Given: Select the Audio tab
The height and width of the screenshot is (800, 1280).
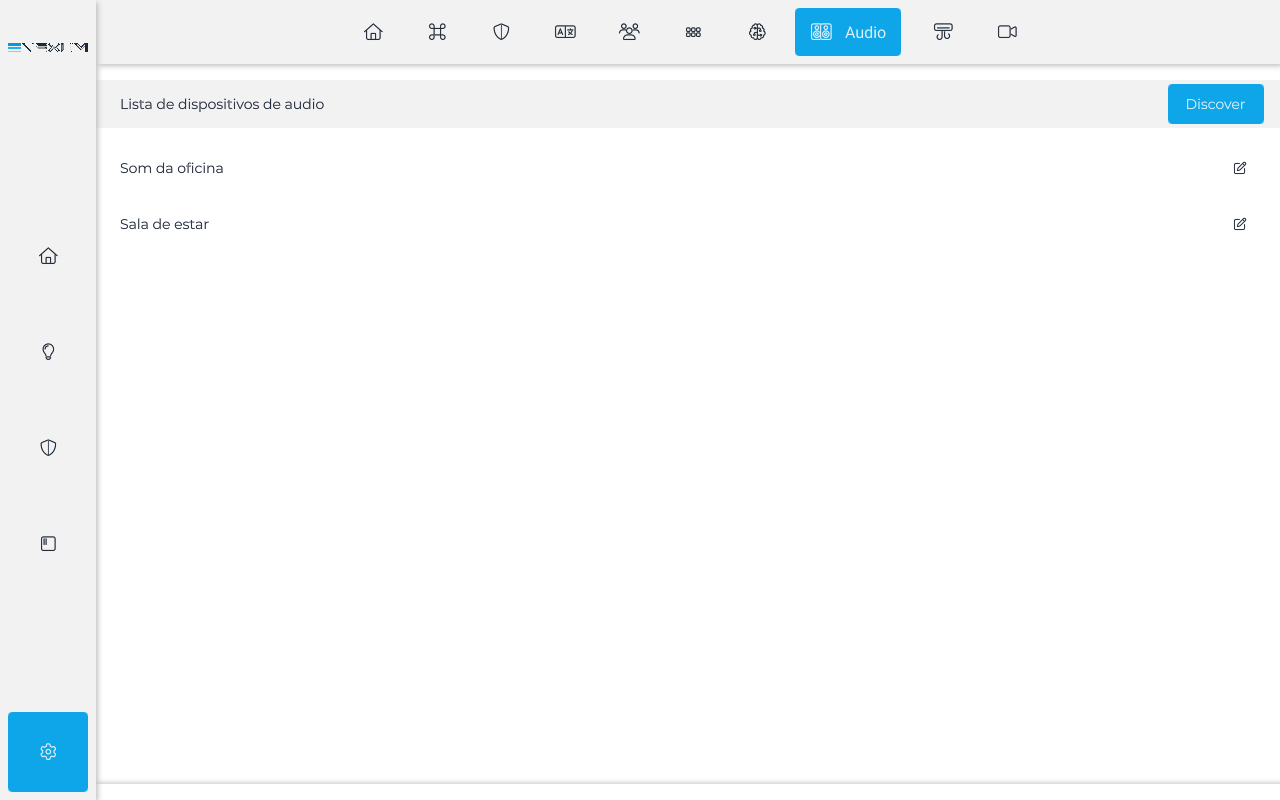Looking at the screenshot, I should click(x=847, y=32).
